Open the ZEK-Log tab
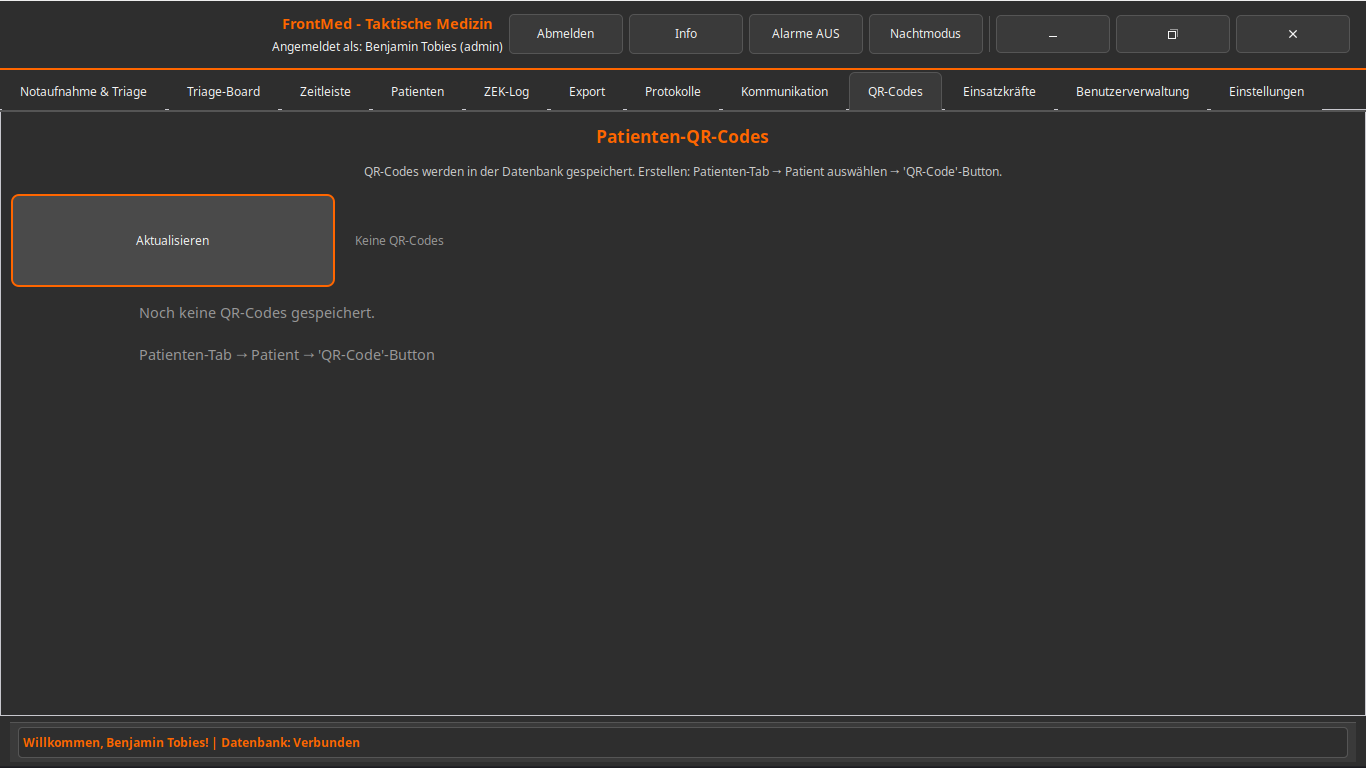This screenshot has height=768, width=1366. coord(506,92)
